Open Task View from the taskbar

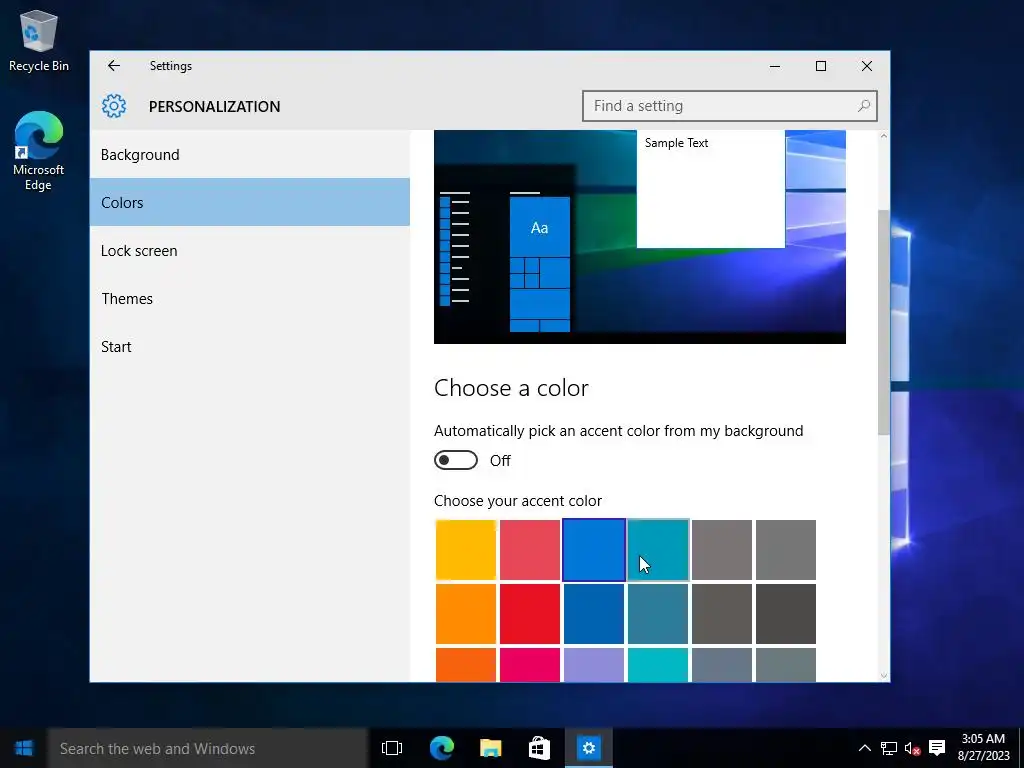coord(392,748)
